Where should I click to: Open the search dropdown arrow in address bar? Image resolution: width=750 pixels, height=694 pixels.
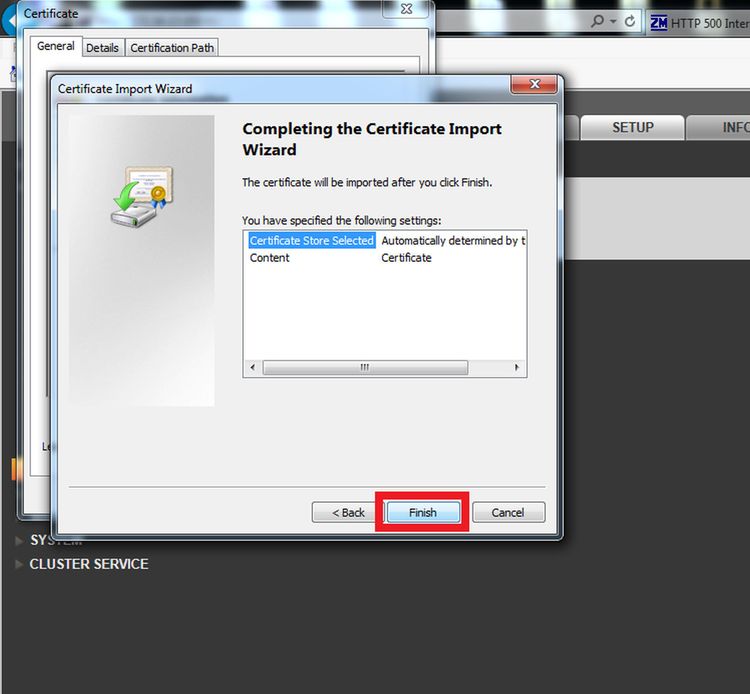(x=613, y=22)
